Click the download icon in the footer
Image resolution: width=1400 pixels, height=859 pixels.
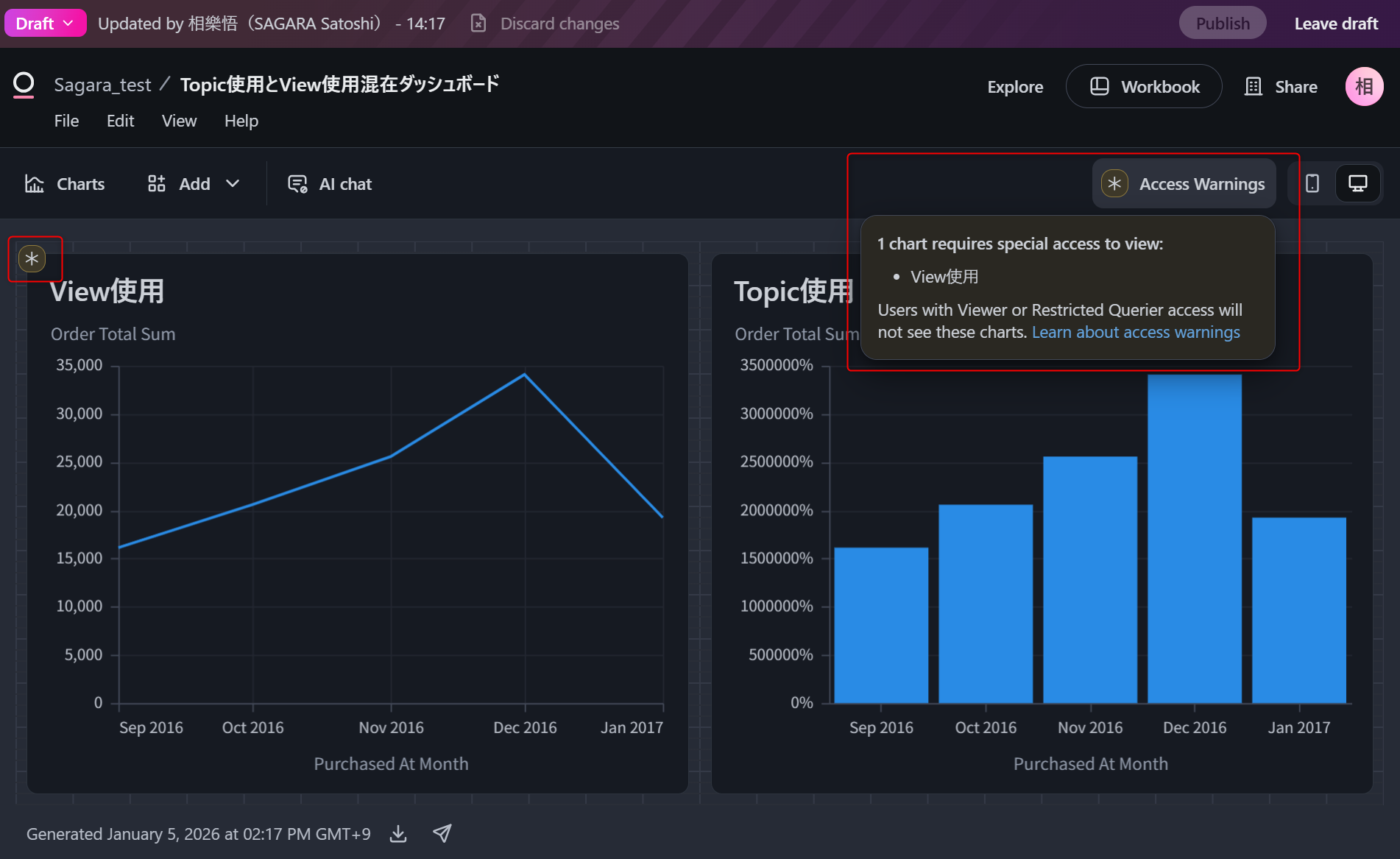tap(398, 833)
